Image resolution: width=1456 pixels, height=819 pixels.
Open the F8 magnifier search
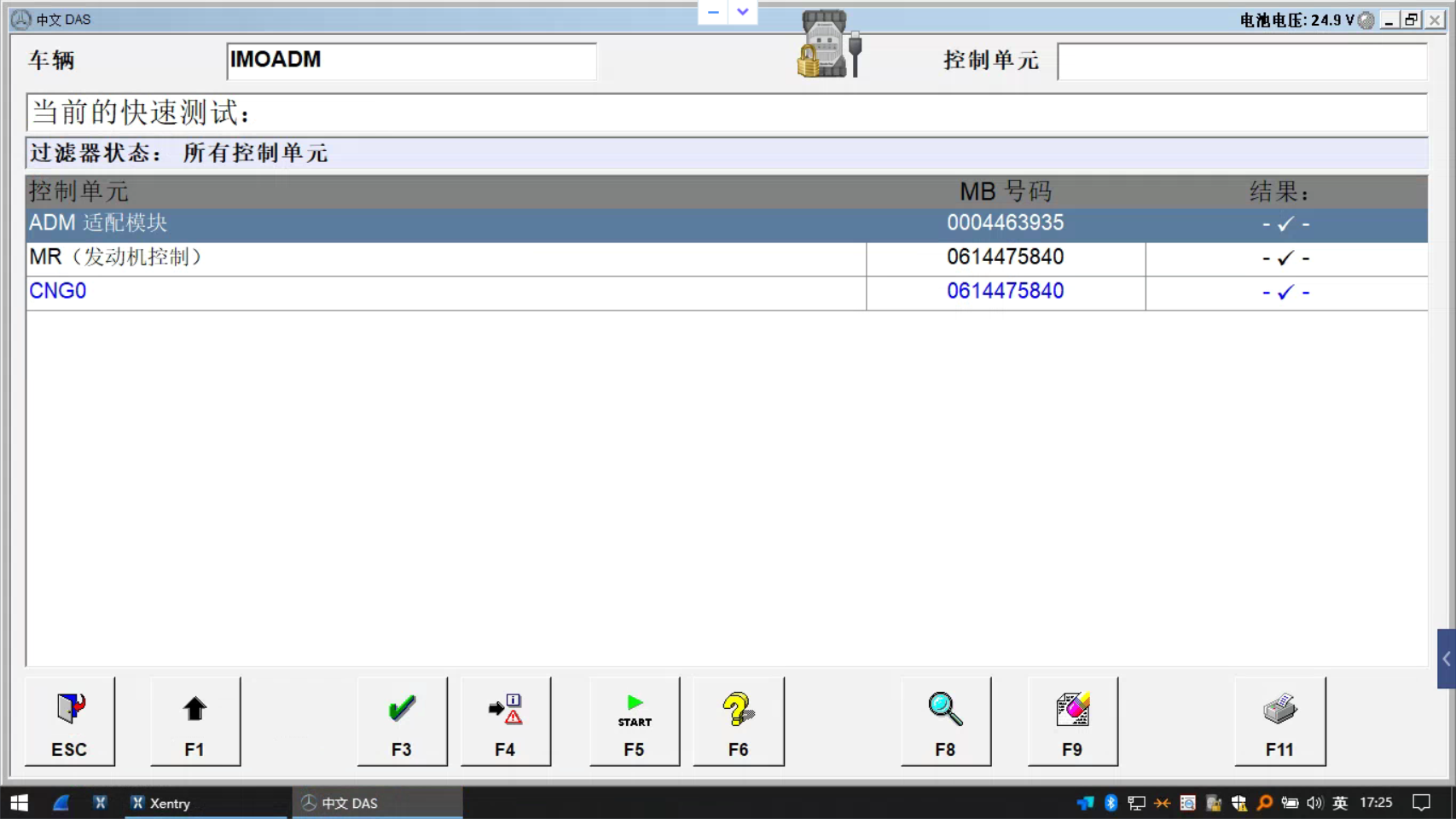[946, 722]
